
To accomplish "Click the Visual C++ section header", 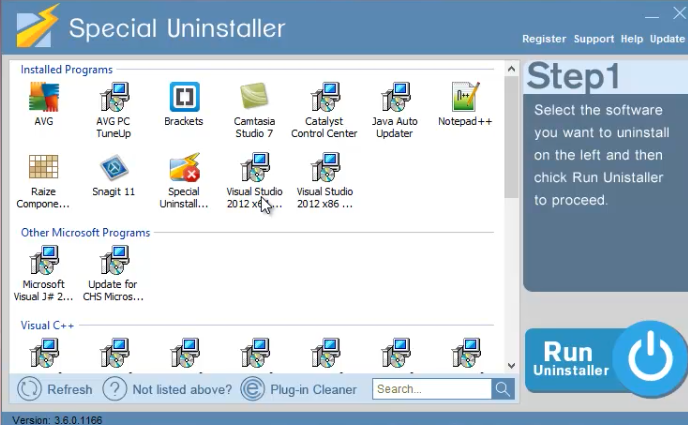I will point(47,325).
